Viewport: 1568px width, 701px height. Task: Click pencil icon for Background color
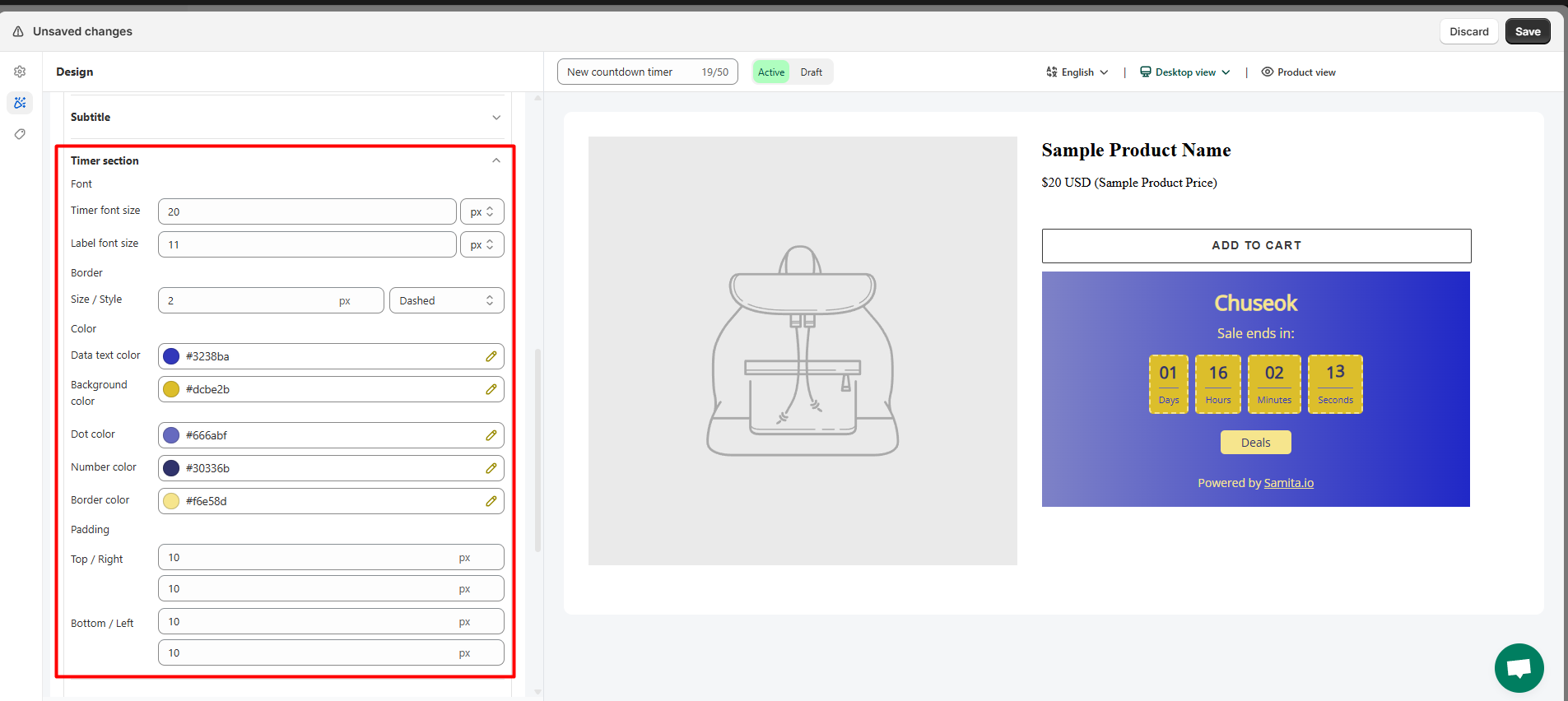pyautogui.click(x=491, y=389)
